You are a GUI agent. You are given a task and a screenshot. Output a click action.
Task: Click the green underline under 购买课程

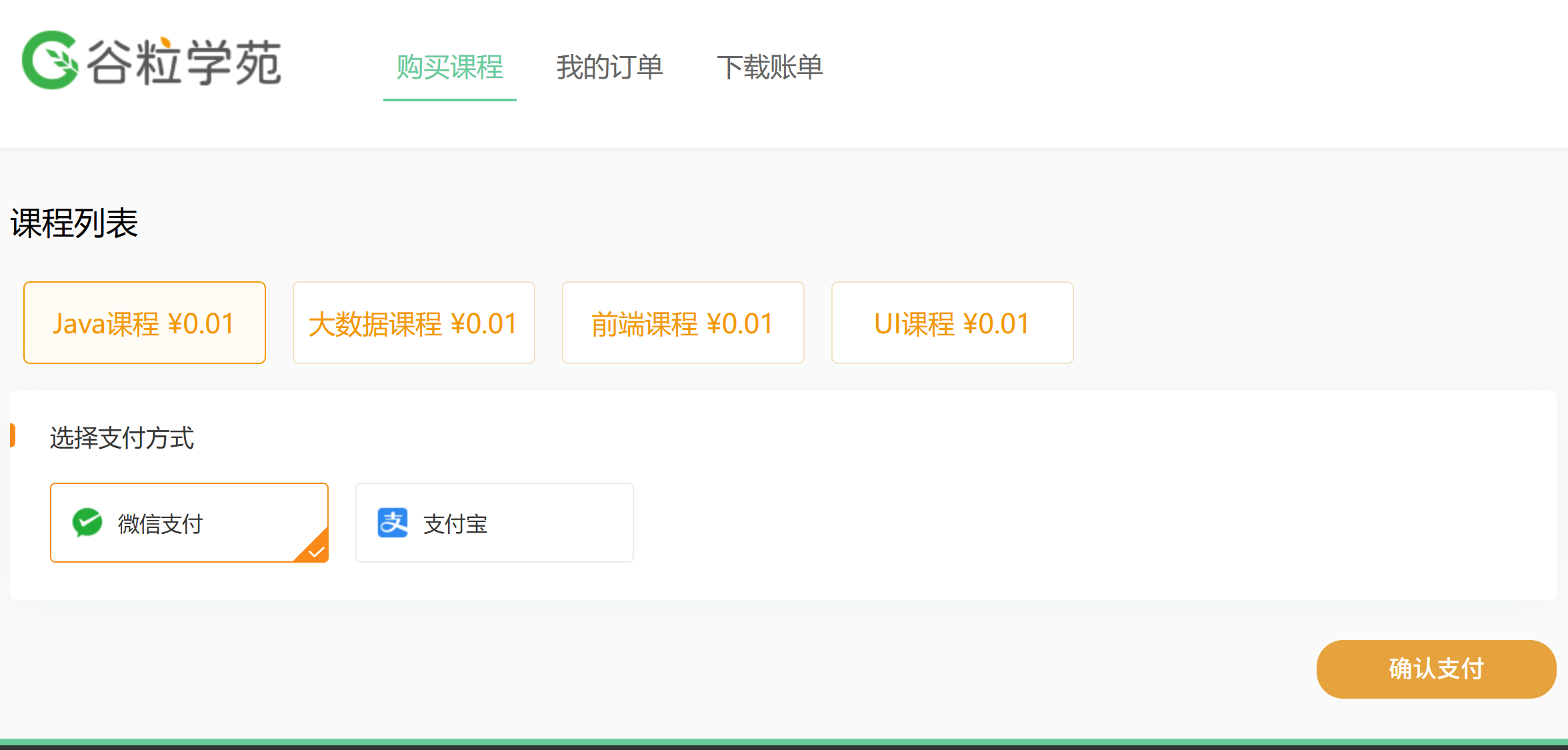point(449,100)
